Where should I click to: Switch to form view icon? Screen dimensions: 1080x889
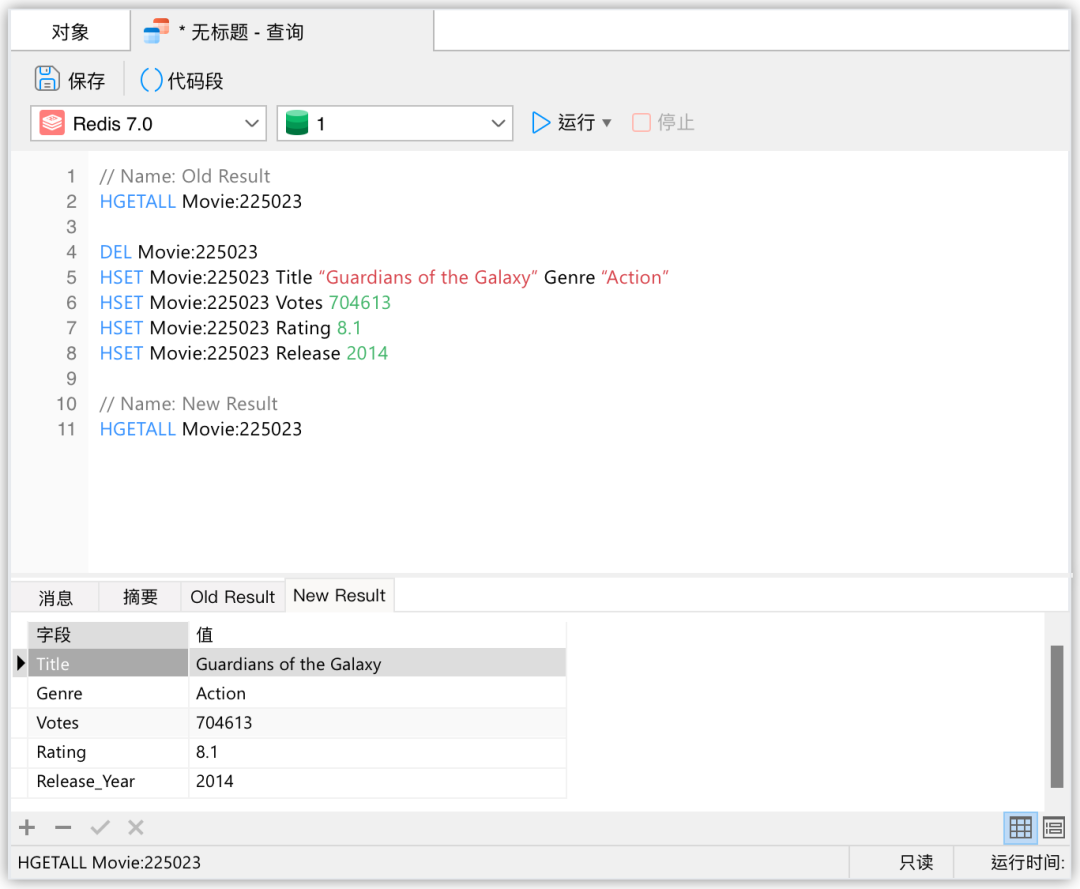point(1054,827)
